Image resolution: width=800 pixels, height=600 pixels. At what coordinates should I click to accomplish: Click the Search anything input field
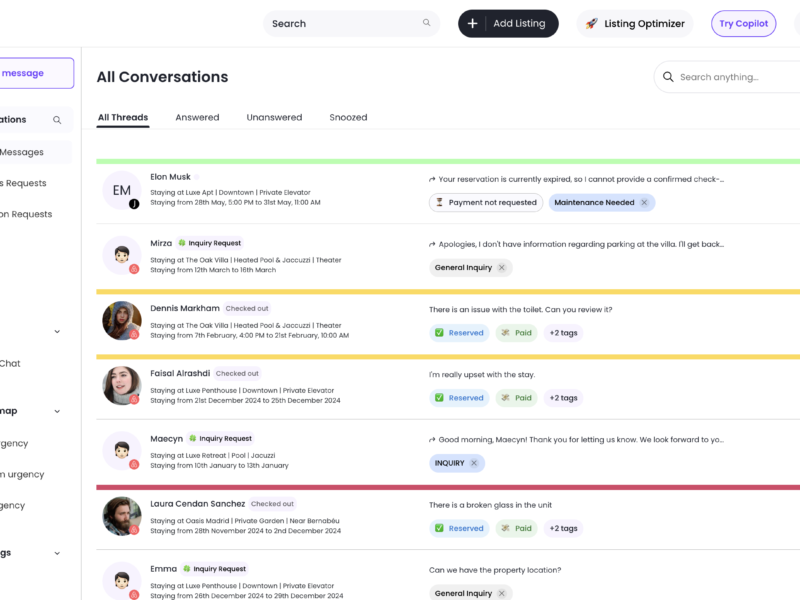click(x=735, y=77)
